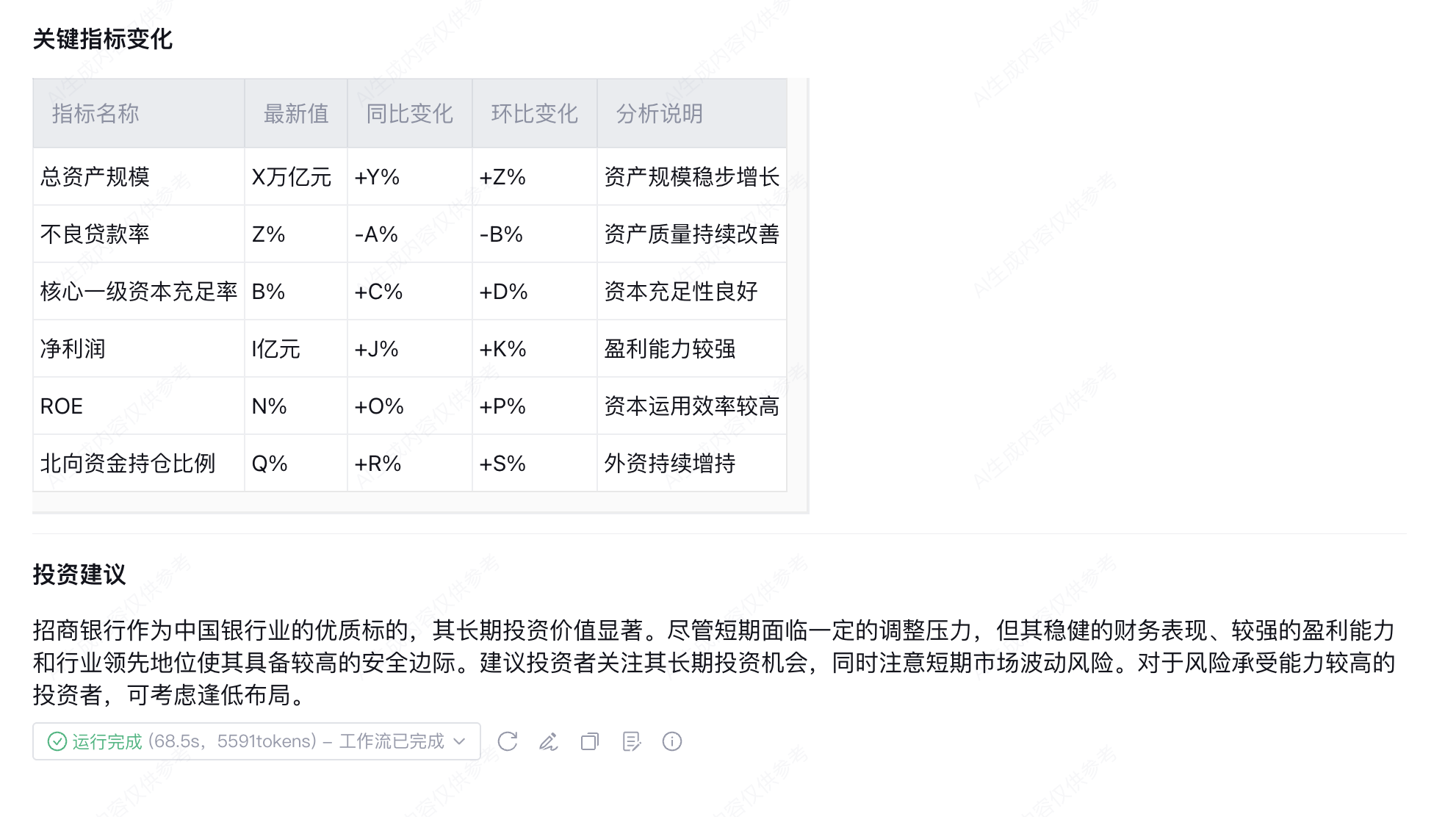Select the 核心一级资本充足率 cell
Viewport: 1456px width, 817px height.
pyautogui.click(x=139, y=292)
